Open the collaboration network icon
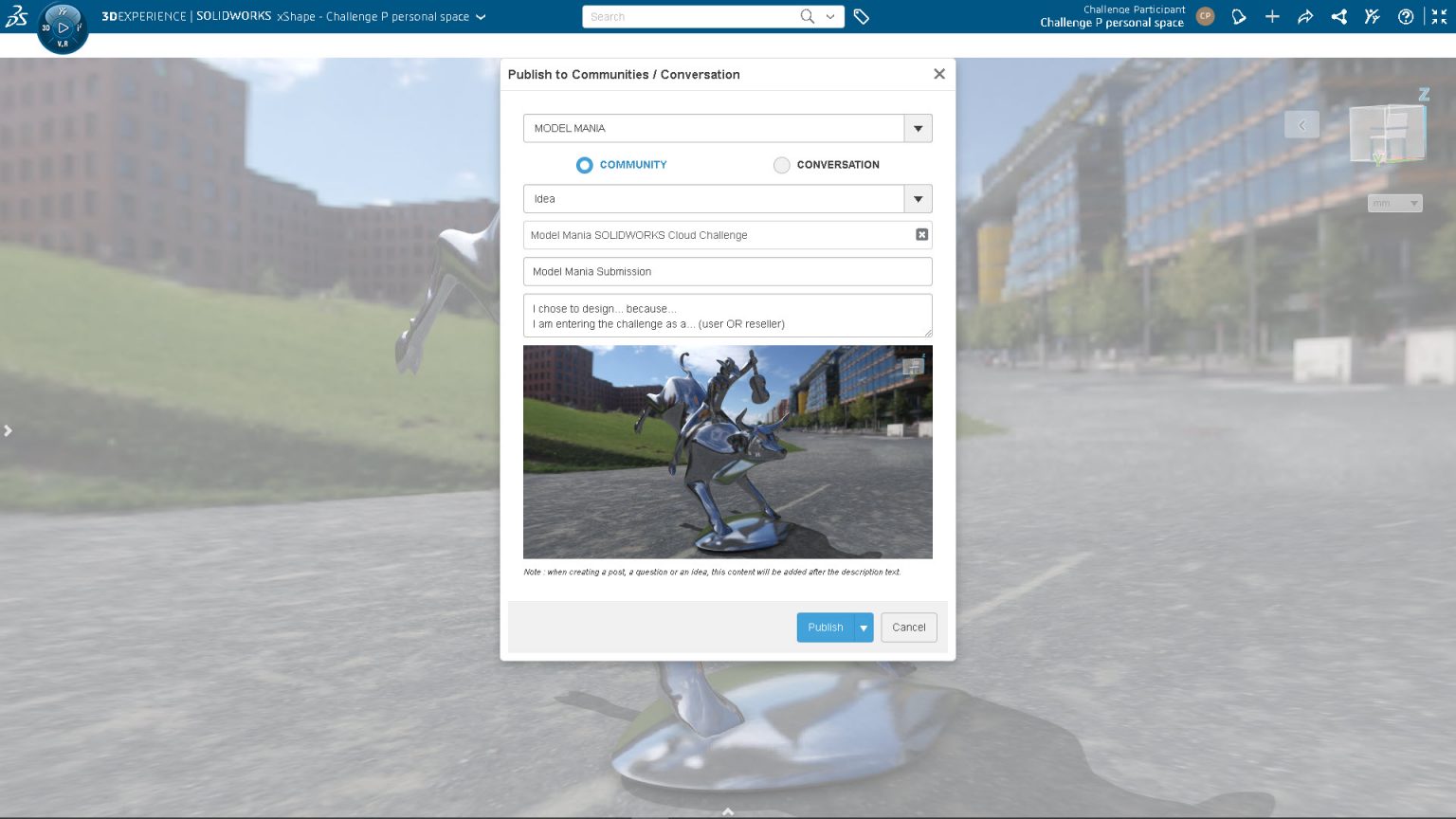Screen dimensions: 1456x819 (1338, 16)
